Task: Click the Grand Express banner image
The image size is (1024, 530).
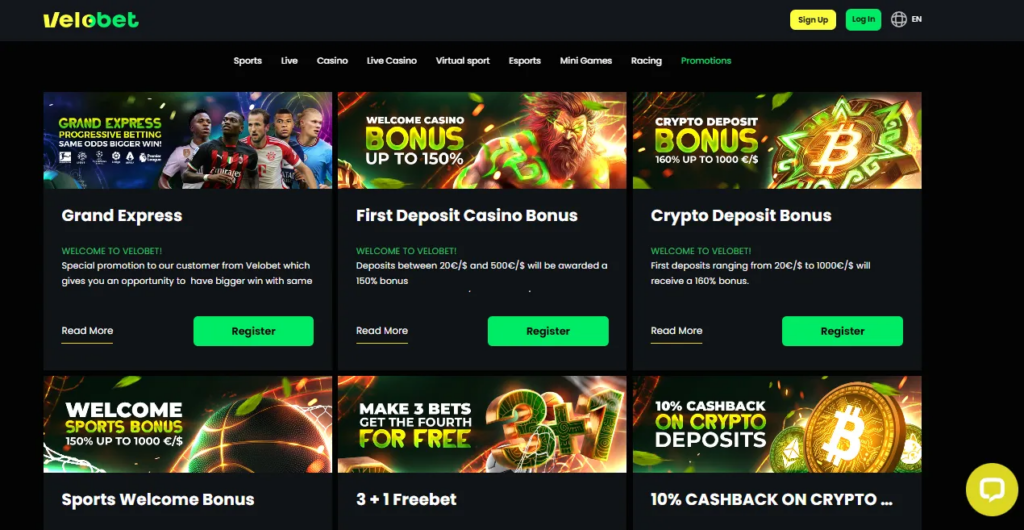Action: pyautogui.click(x=187, y=140)
